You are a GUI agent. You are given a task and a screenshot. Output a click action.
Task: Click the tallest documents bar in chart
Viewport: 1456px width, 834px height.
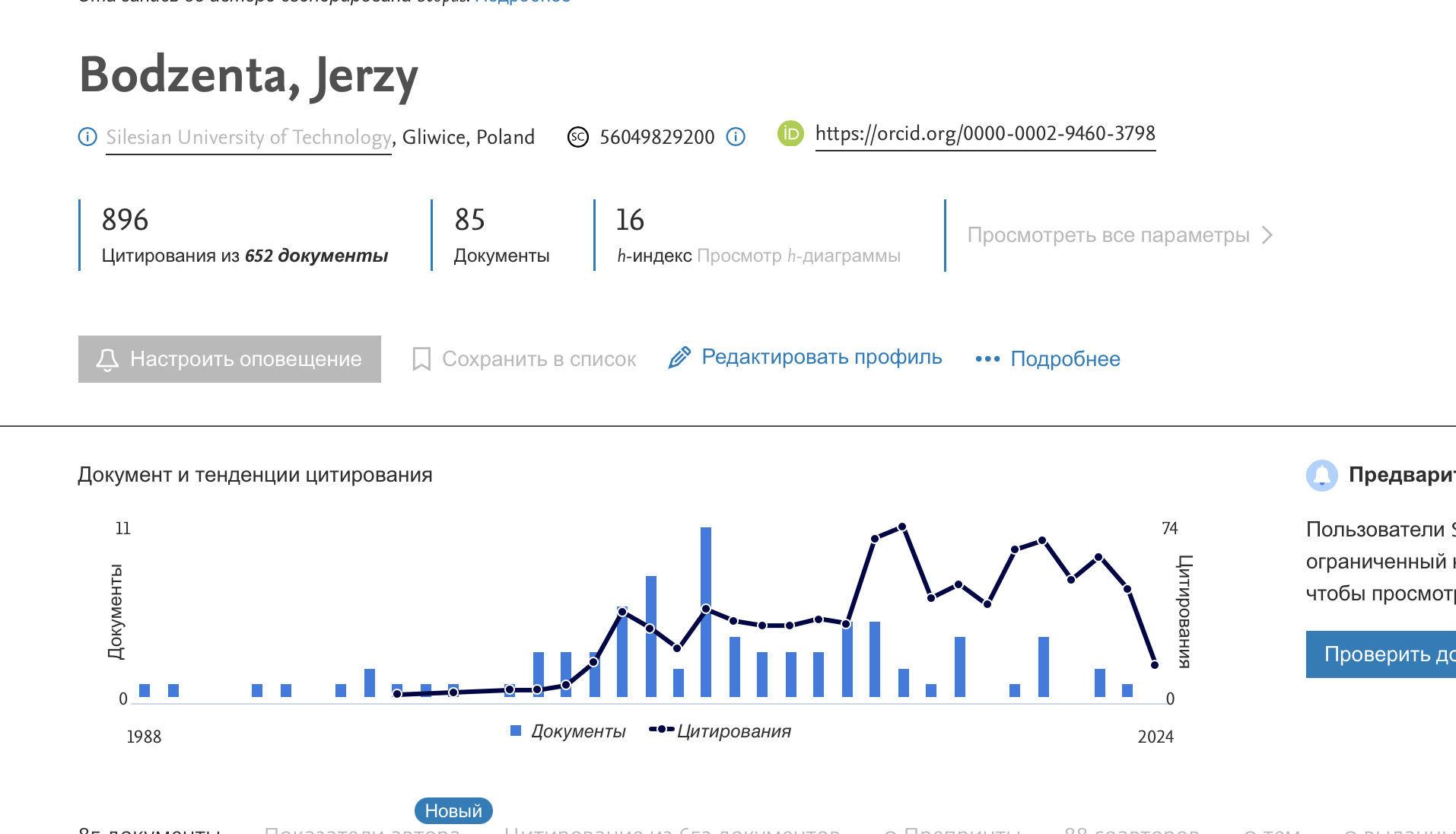pyautogui.click(x=706, y=612)
